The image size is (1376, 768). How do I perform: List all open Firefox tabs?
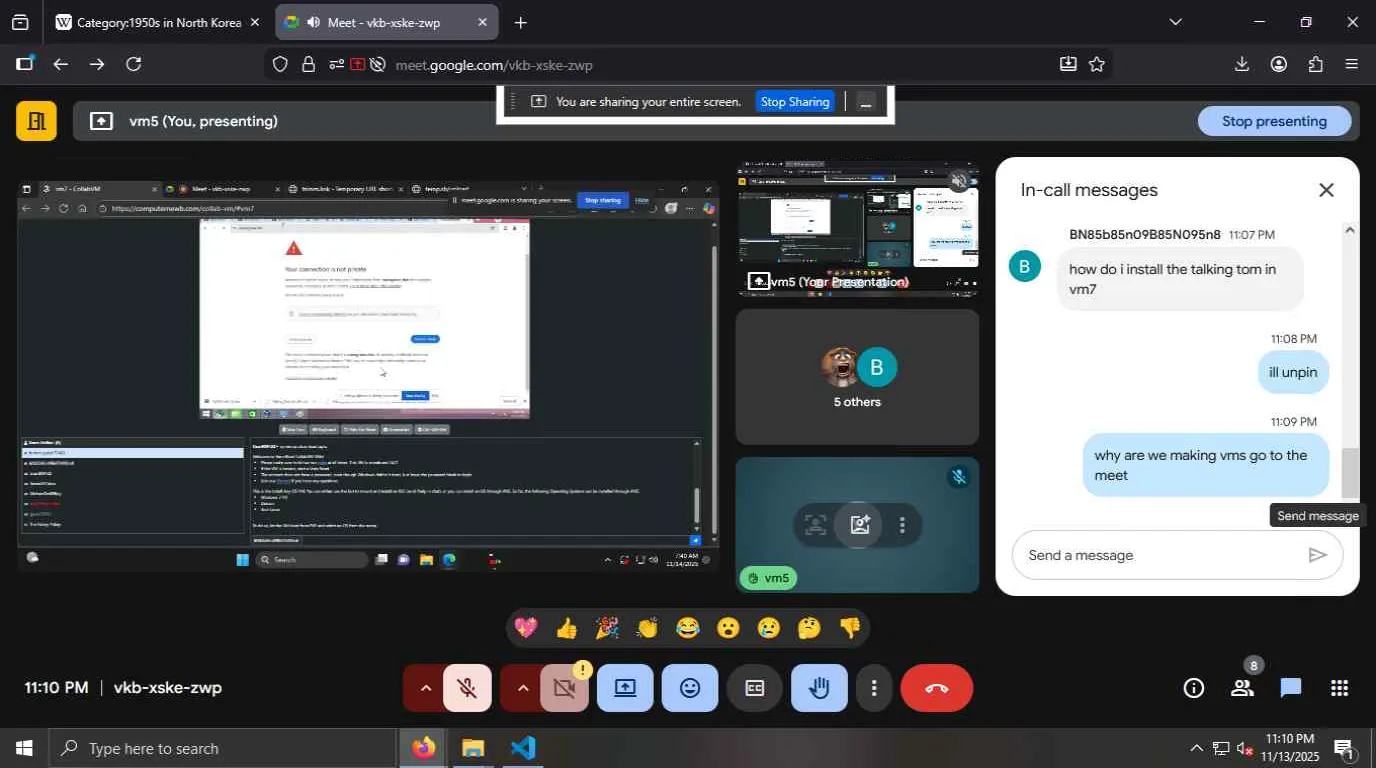[1175, 22]
